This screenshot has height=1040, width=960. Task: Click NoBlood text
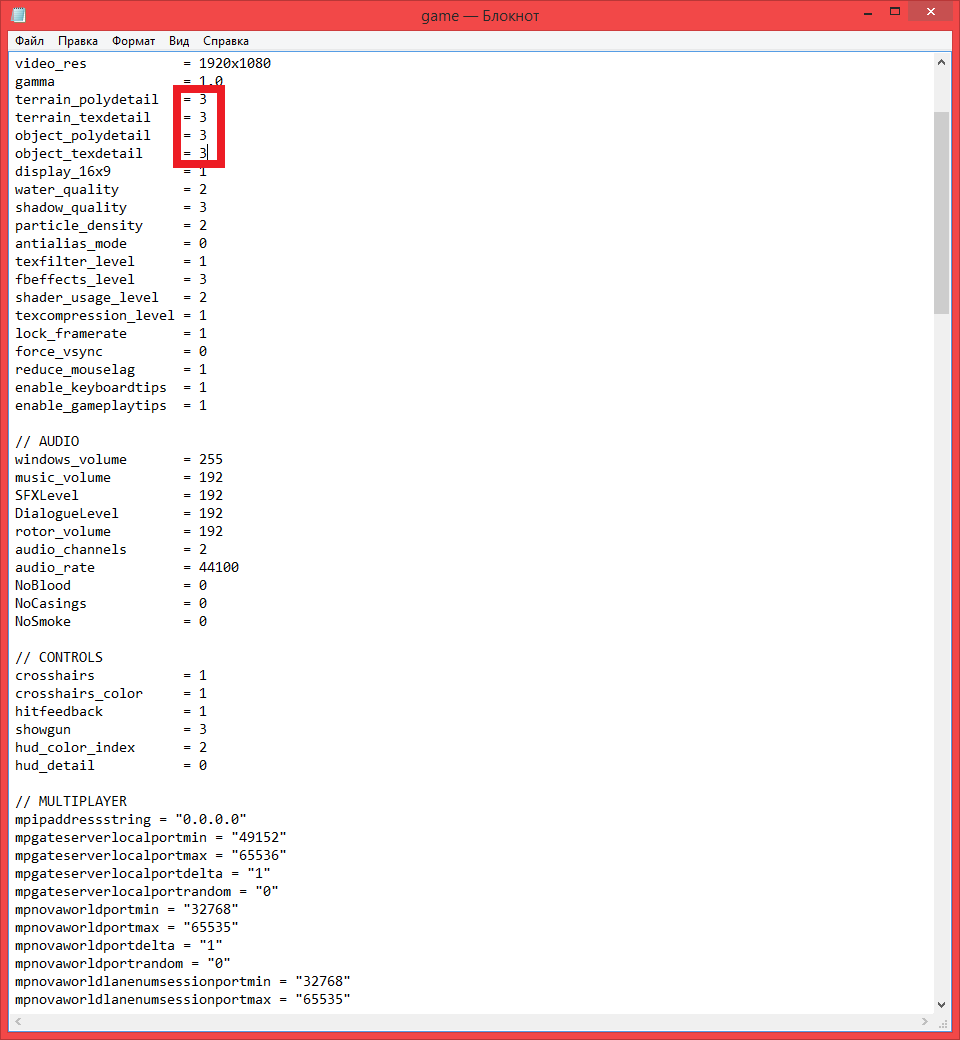[x=43, y=585]
